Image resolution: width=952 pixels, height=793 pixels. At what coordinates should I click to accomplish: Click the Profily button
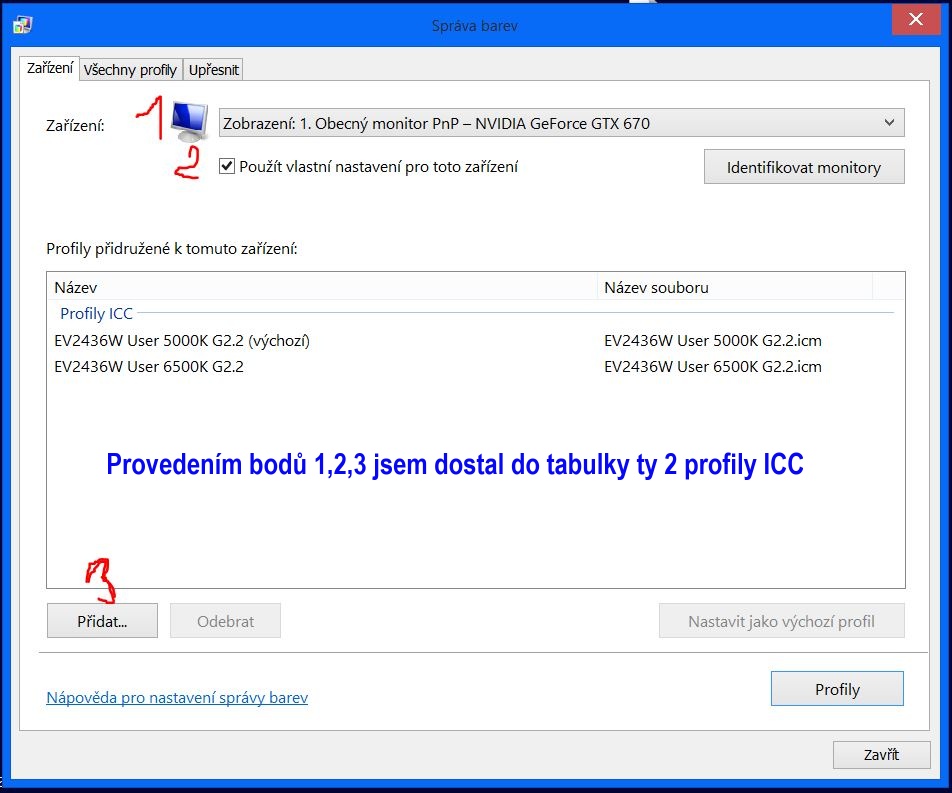[837, 689]
